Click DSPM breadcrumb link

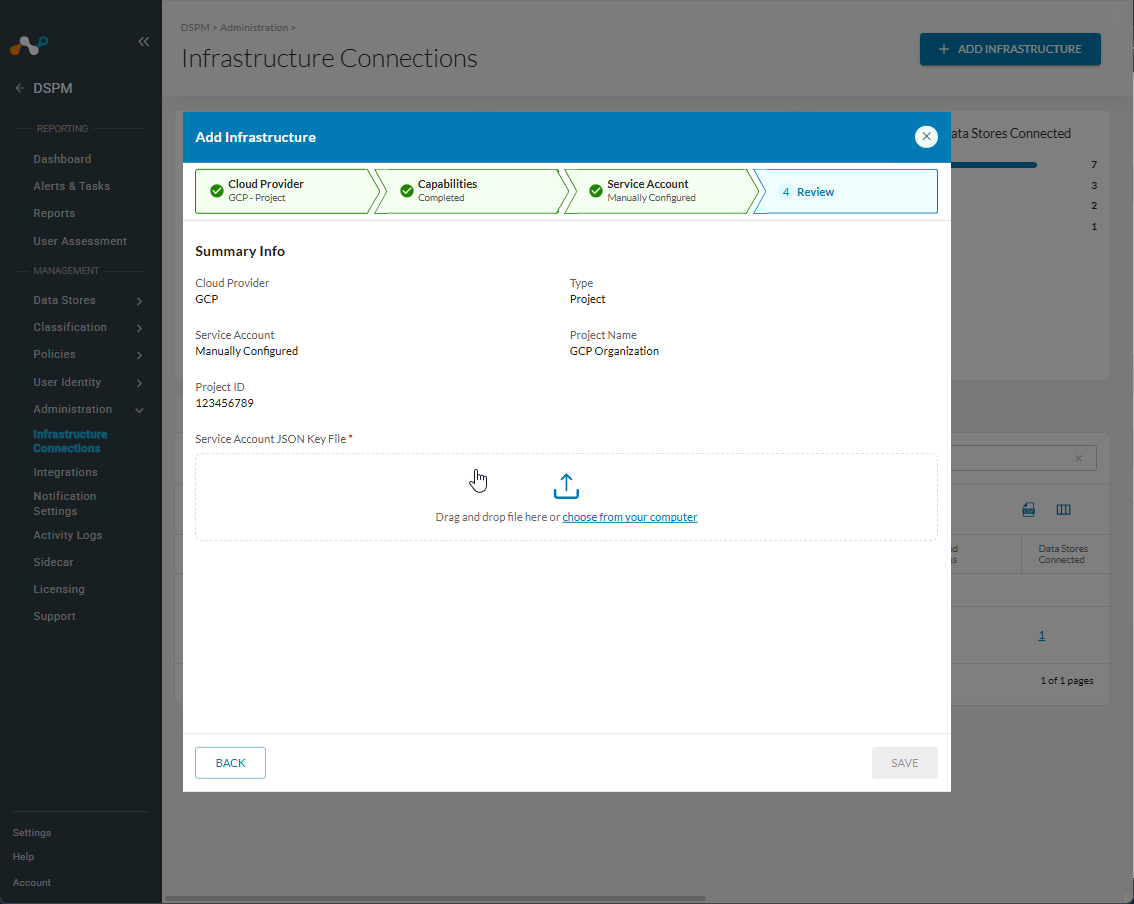pos(195,27)
